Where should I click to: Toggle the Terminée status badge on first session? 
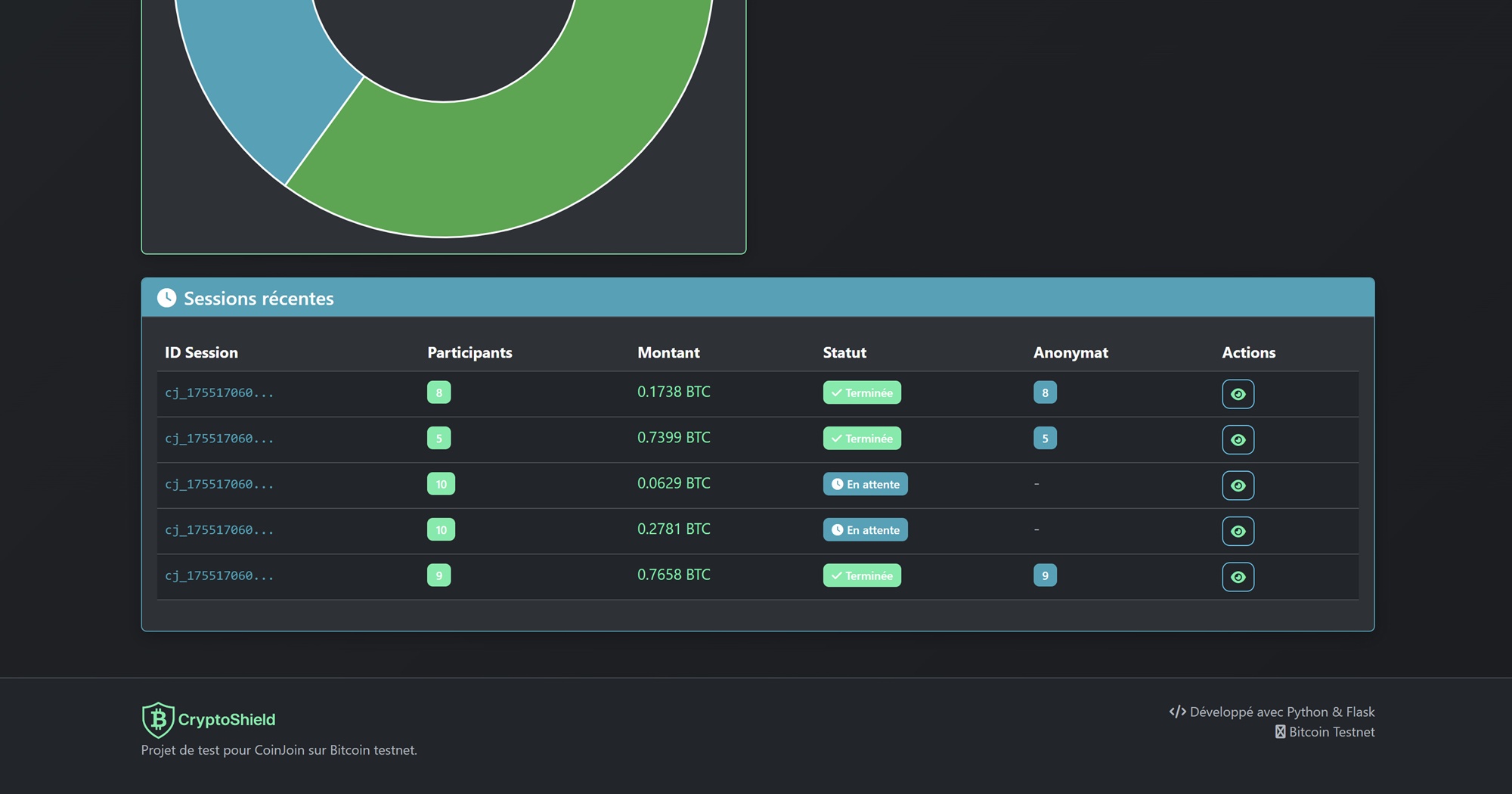pyautogui.click(x=862, y=392)
